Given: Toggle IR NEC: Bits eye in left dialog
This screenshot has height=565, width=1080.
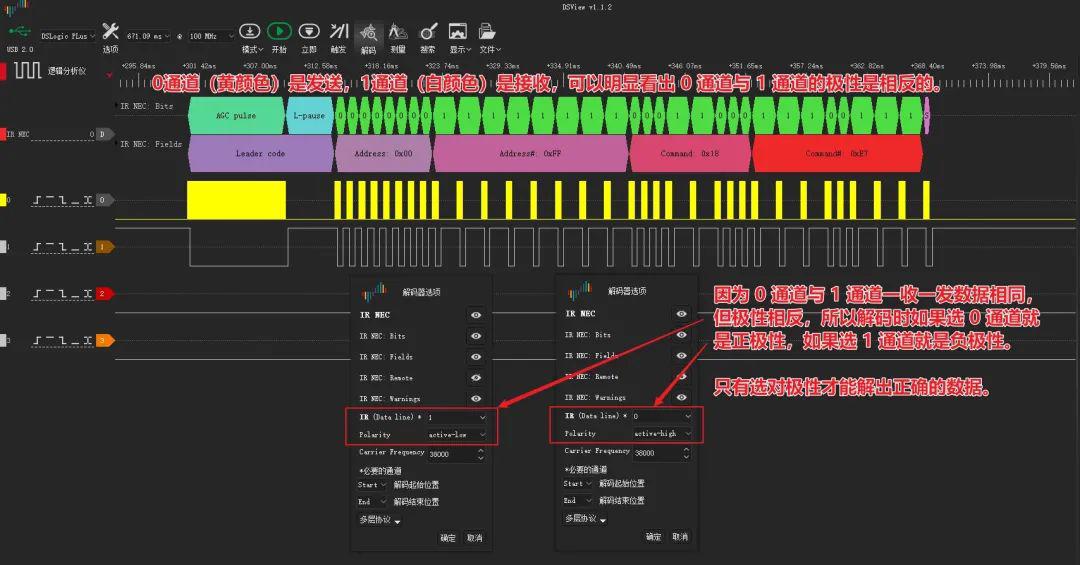Looking at the screenshot, I should (x=476, y=336).
